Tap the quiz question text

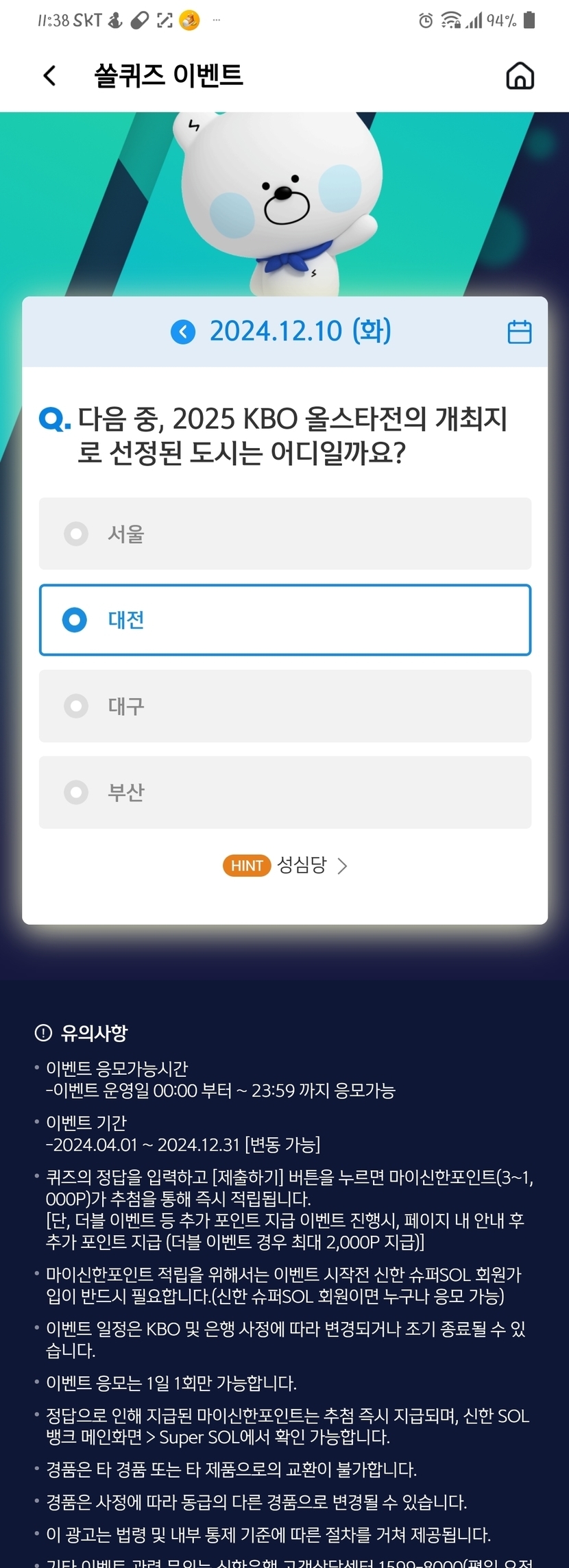pyautogui.click(x=291, y=435)
